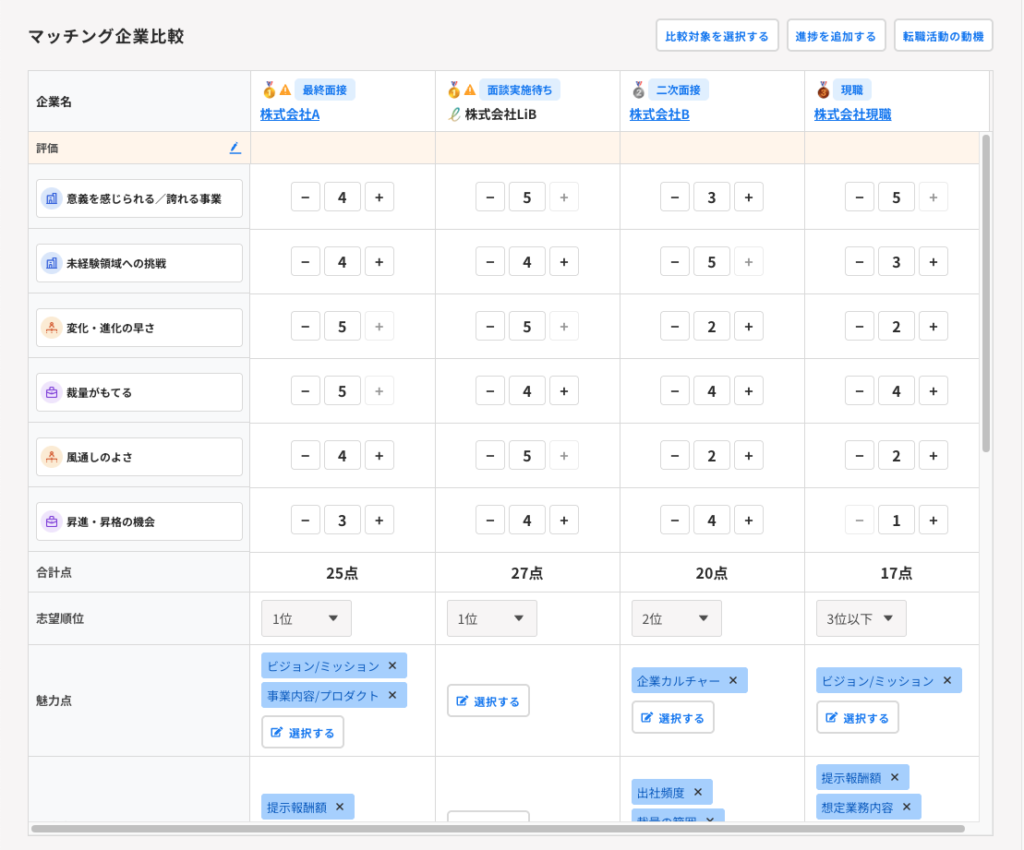The height and width of the screenshot is (850, 1024).
Task: Click the pencil edit icon in 評価 row
Action: coord(235,148)
